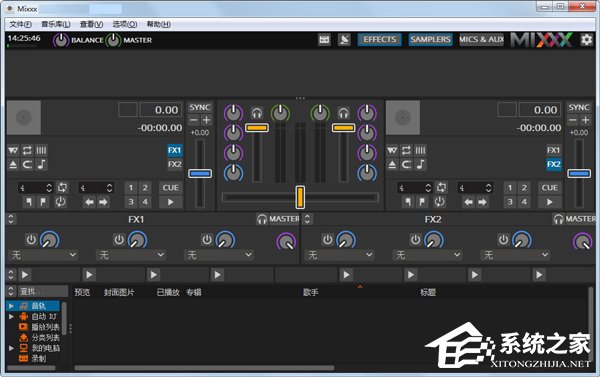Open the broadcast icon in top bar
This screenshot has width=600, height=377.
coord(344,39)
